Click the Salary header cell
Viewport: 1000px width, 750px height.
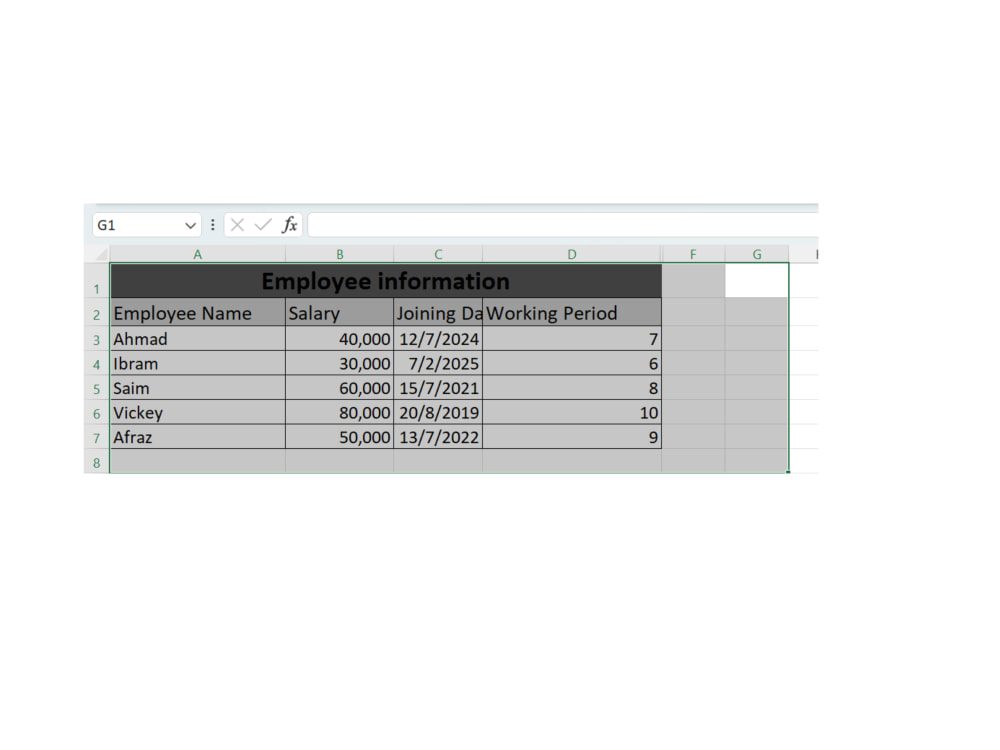340,312
